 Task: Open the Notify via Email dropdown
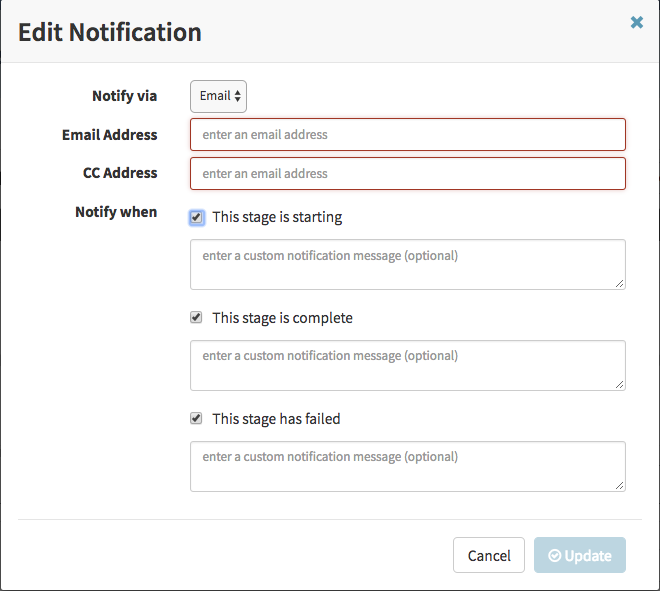(x=218, y=96)
